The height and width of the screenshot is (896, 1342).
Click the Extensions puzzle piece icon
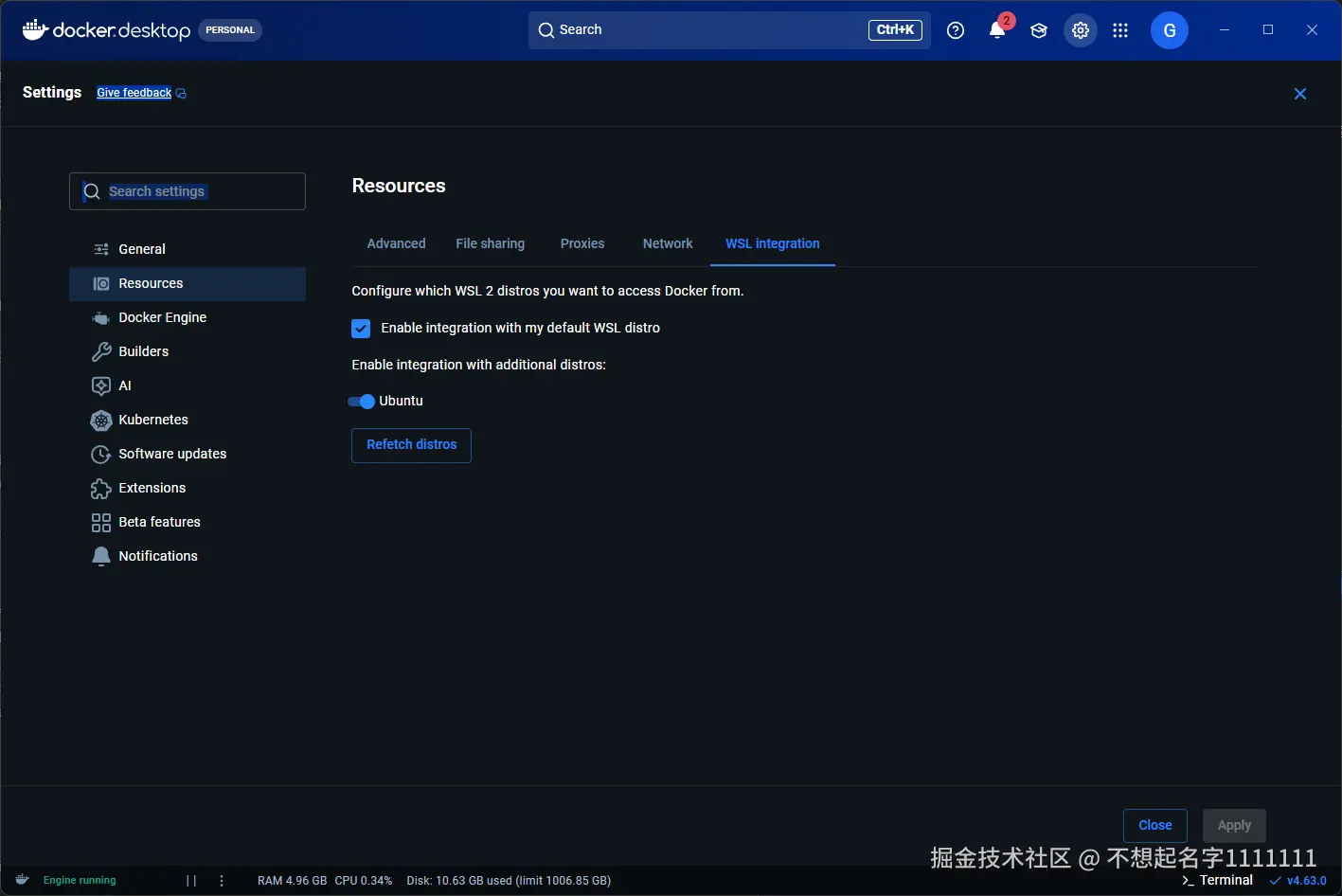(101, 489)
